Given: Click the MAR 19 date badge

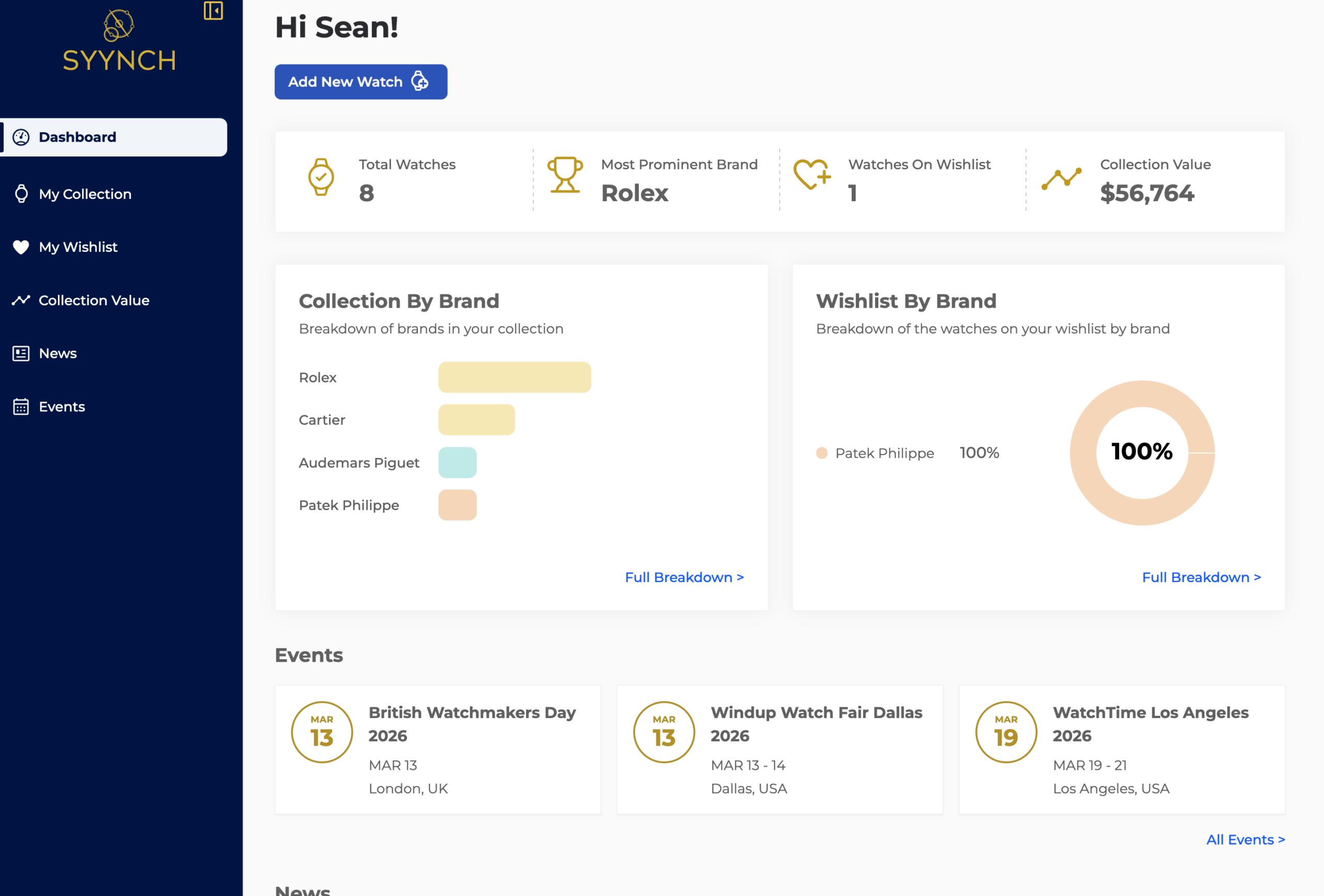Looking at the screenshot, I should pos(1005,732).
